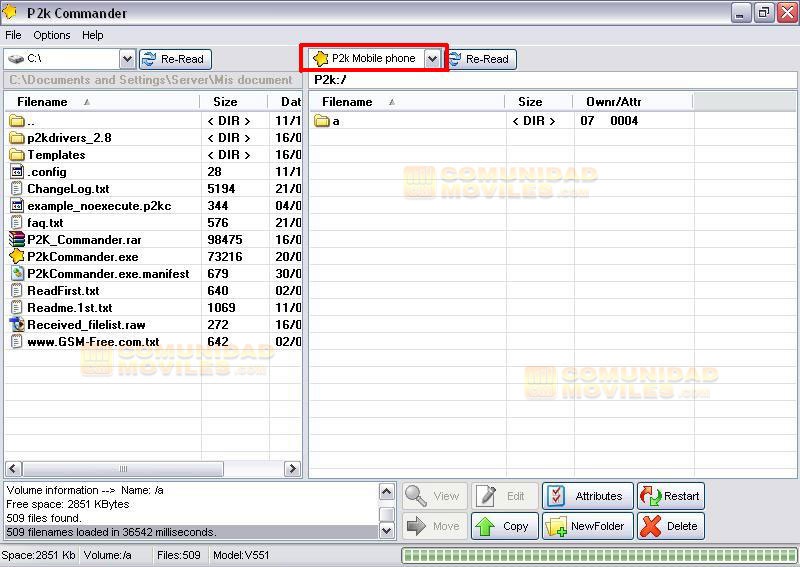Click the 'Volume information' log line
This screenshot has width=800, height=567.
click(85, 490)
